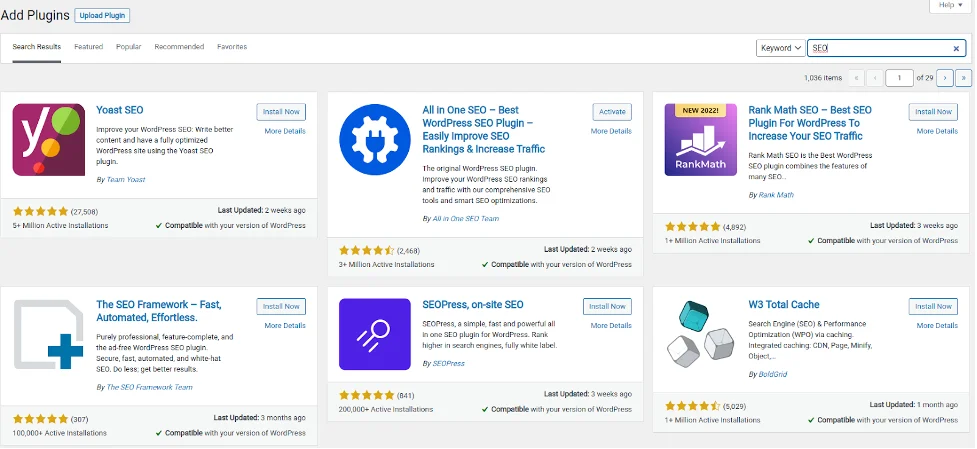Click the SEOPress plugin icon
Viewport: 977px width, 449px height.
tap(375, 334)
